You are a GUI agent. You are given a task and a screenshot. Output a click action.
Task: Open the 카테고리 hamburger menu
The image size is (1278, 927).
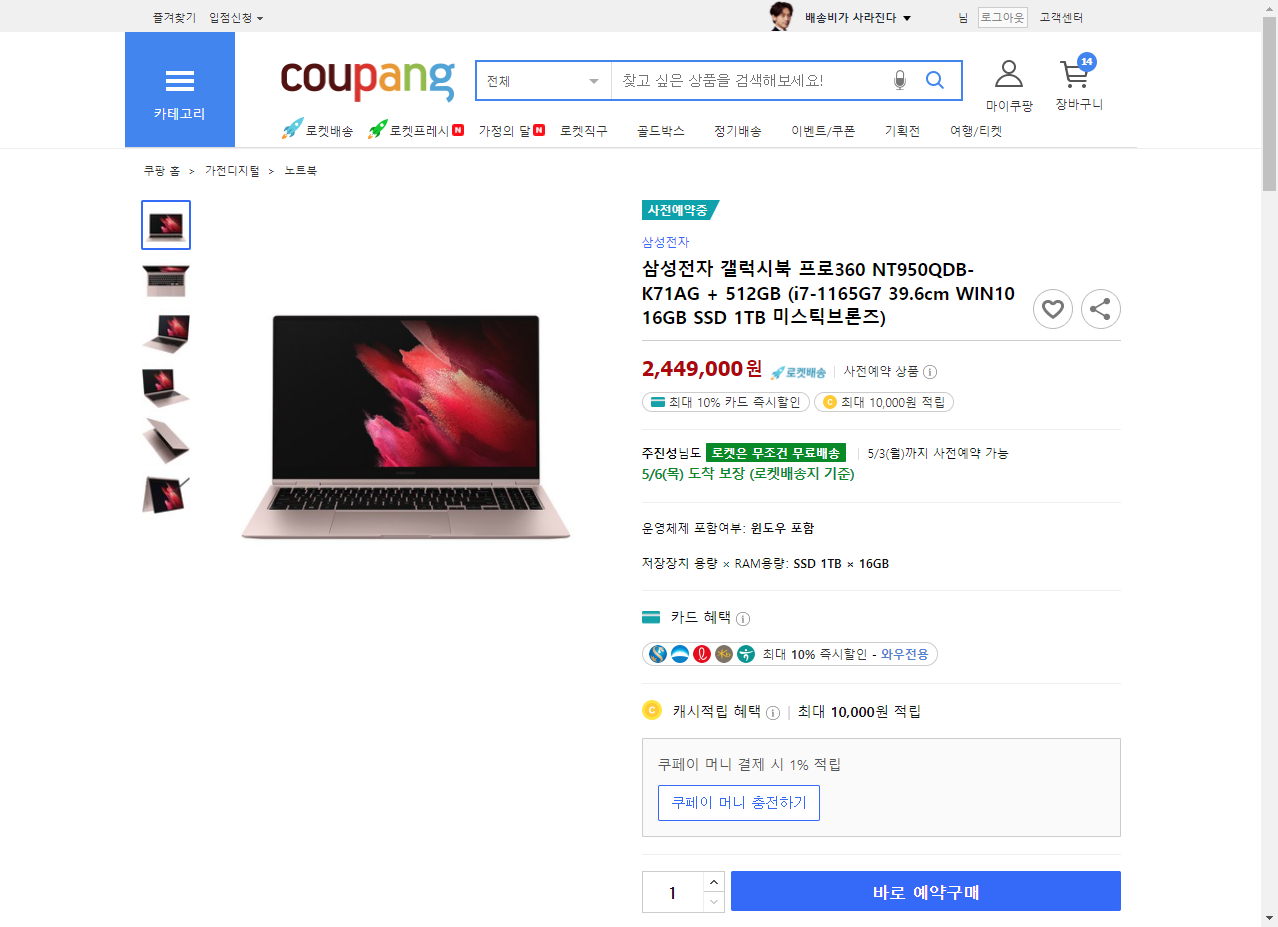coord(180,90)
